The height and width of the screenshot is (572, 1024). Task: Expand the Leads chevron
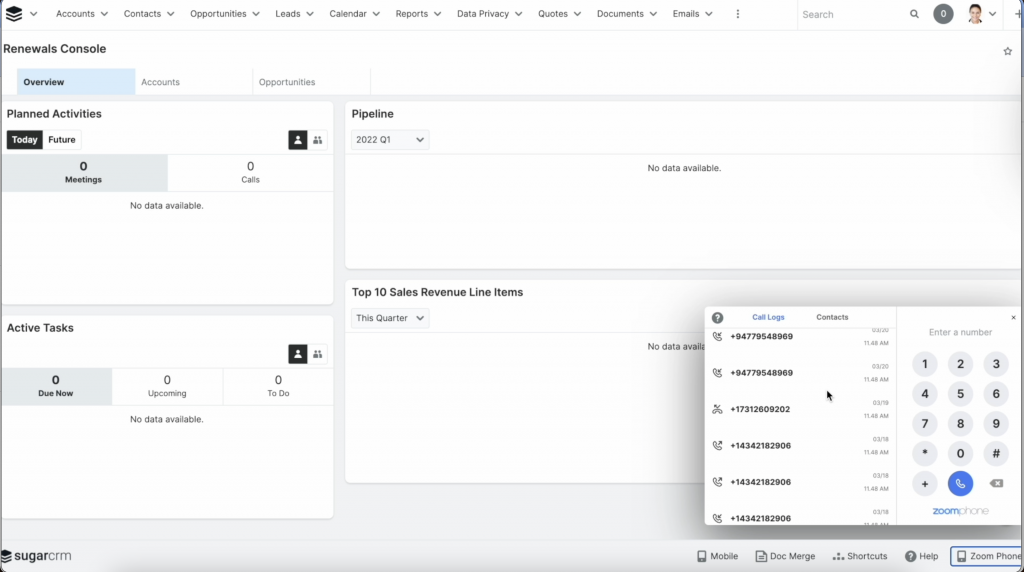pos(310,14)
